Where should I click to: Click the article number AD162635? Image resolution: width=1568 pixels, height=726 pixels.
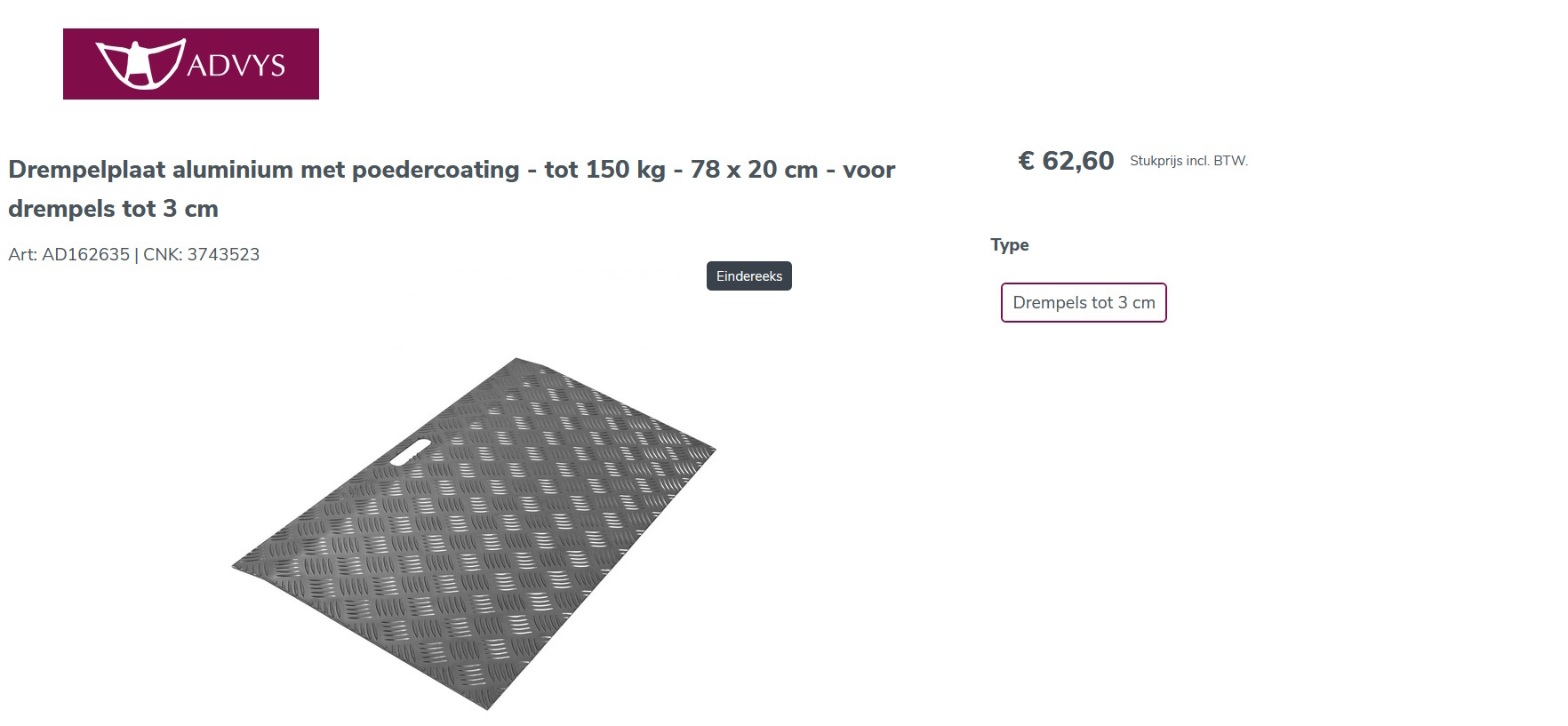tap(86, 255)
